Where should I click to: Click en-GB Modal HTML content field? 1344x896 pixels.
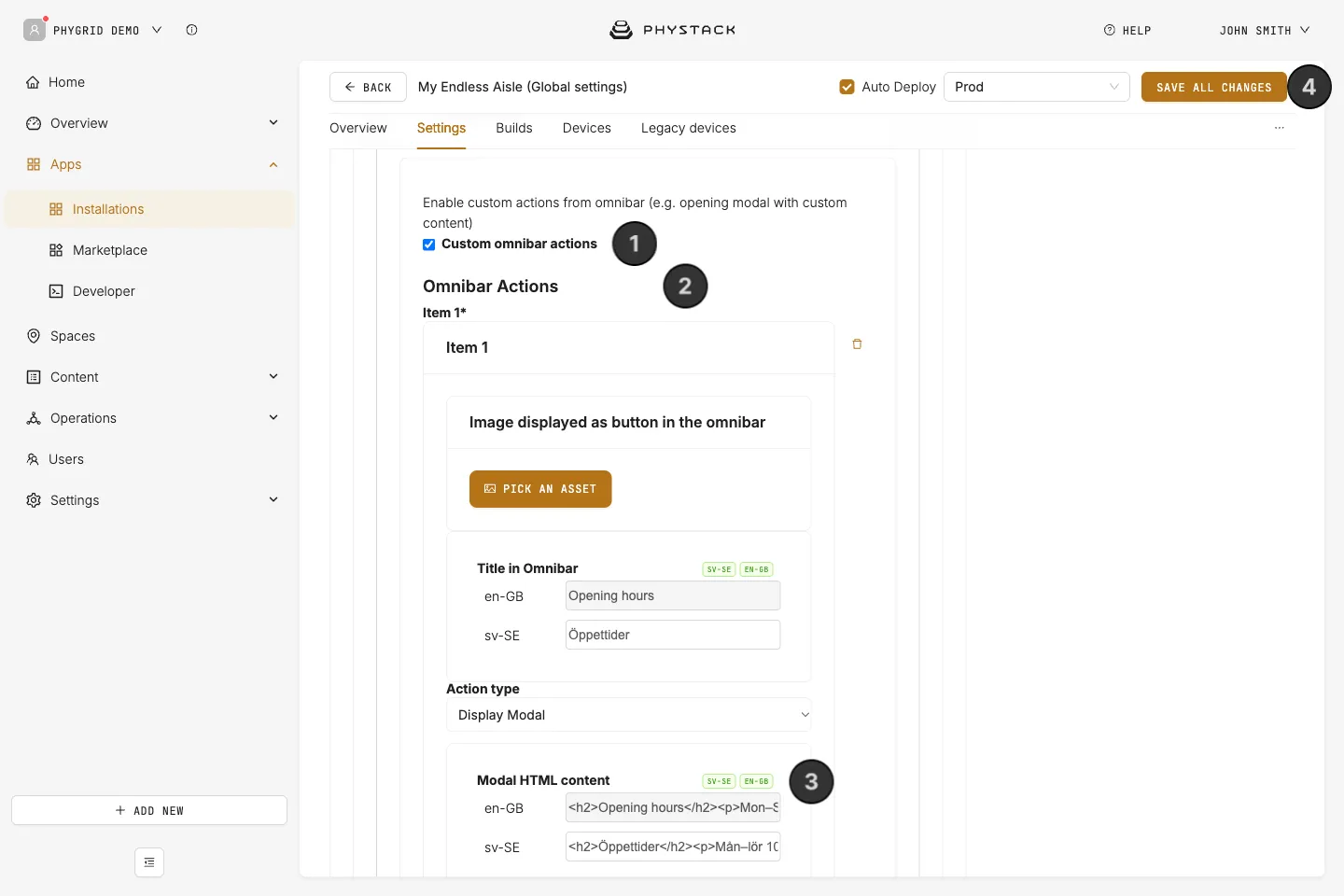[x=673, y=807]
